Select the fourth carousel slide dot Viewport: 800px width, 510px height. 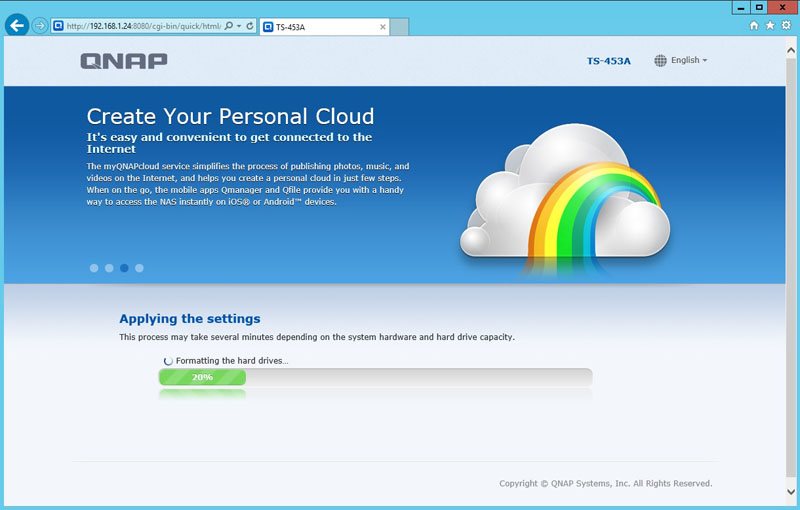[x=139, y=268]
